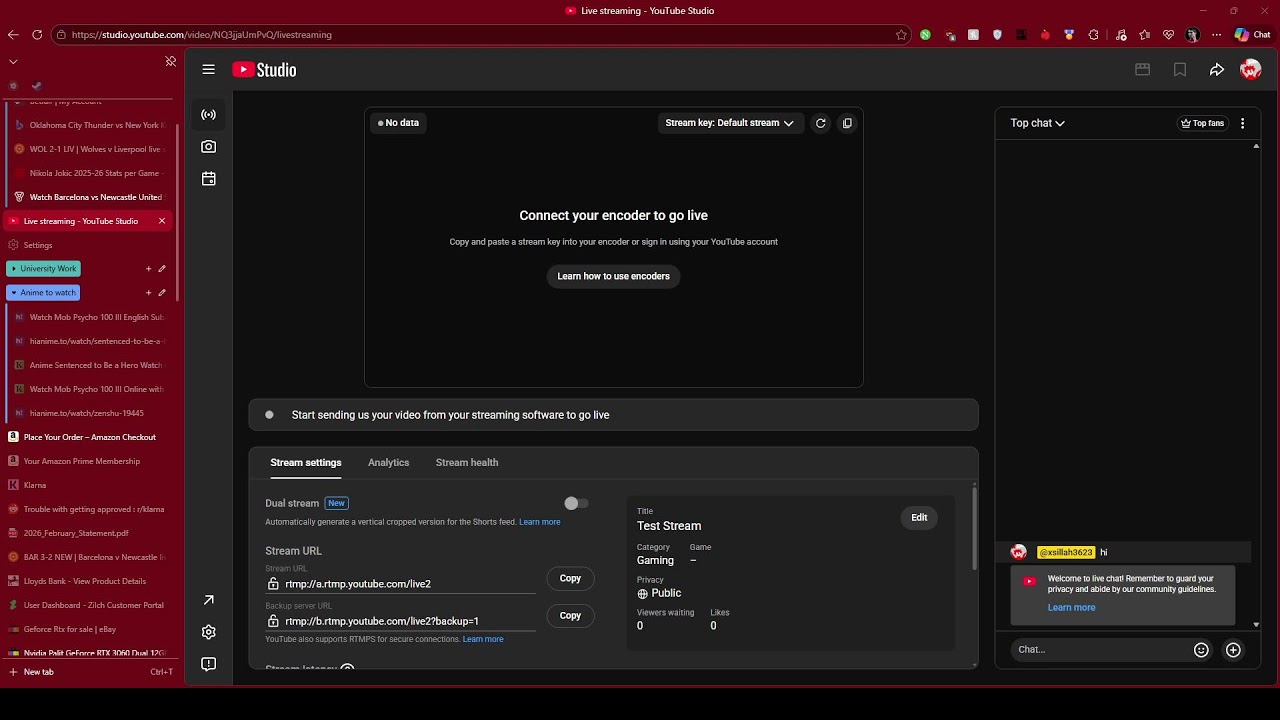Click the YouTube Studio logo
The height and width of the screenshot is (720, 1280).
264,69
